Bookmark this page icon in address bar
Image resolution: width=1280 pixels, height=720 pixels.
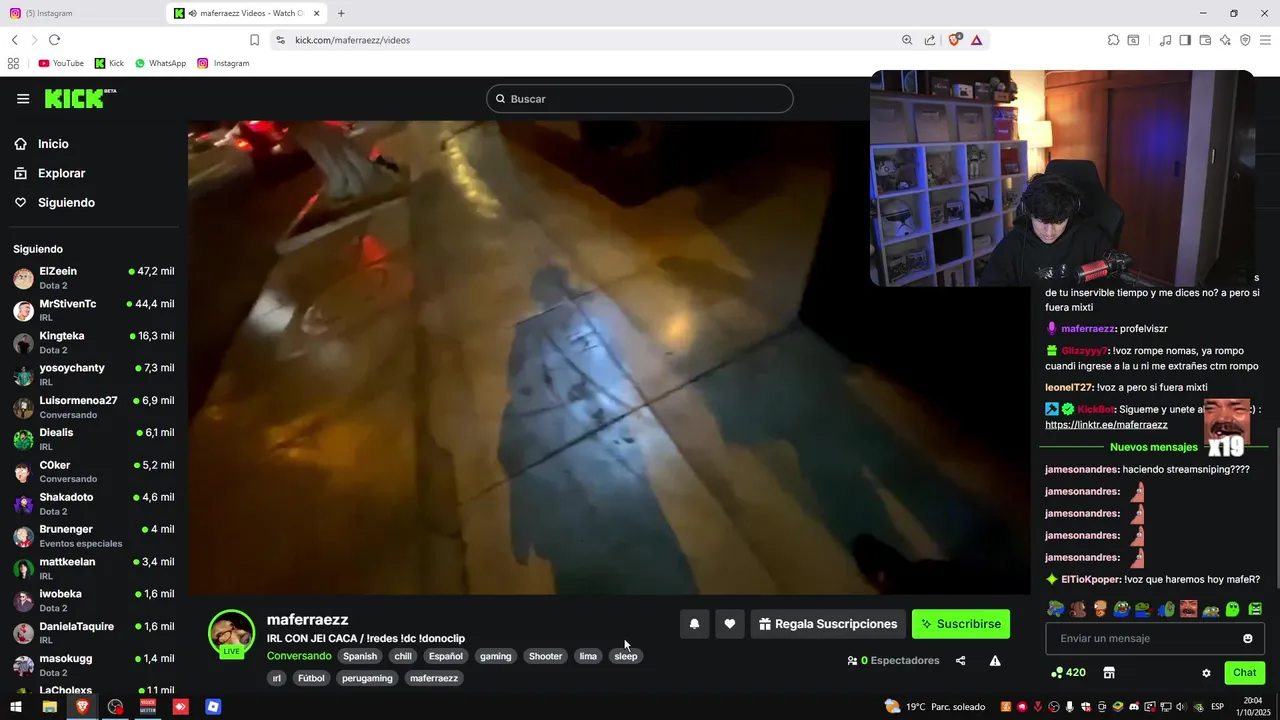click(254, 40)
